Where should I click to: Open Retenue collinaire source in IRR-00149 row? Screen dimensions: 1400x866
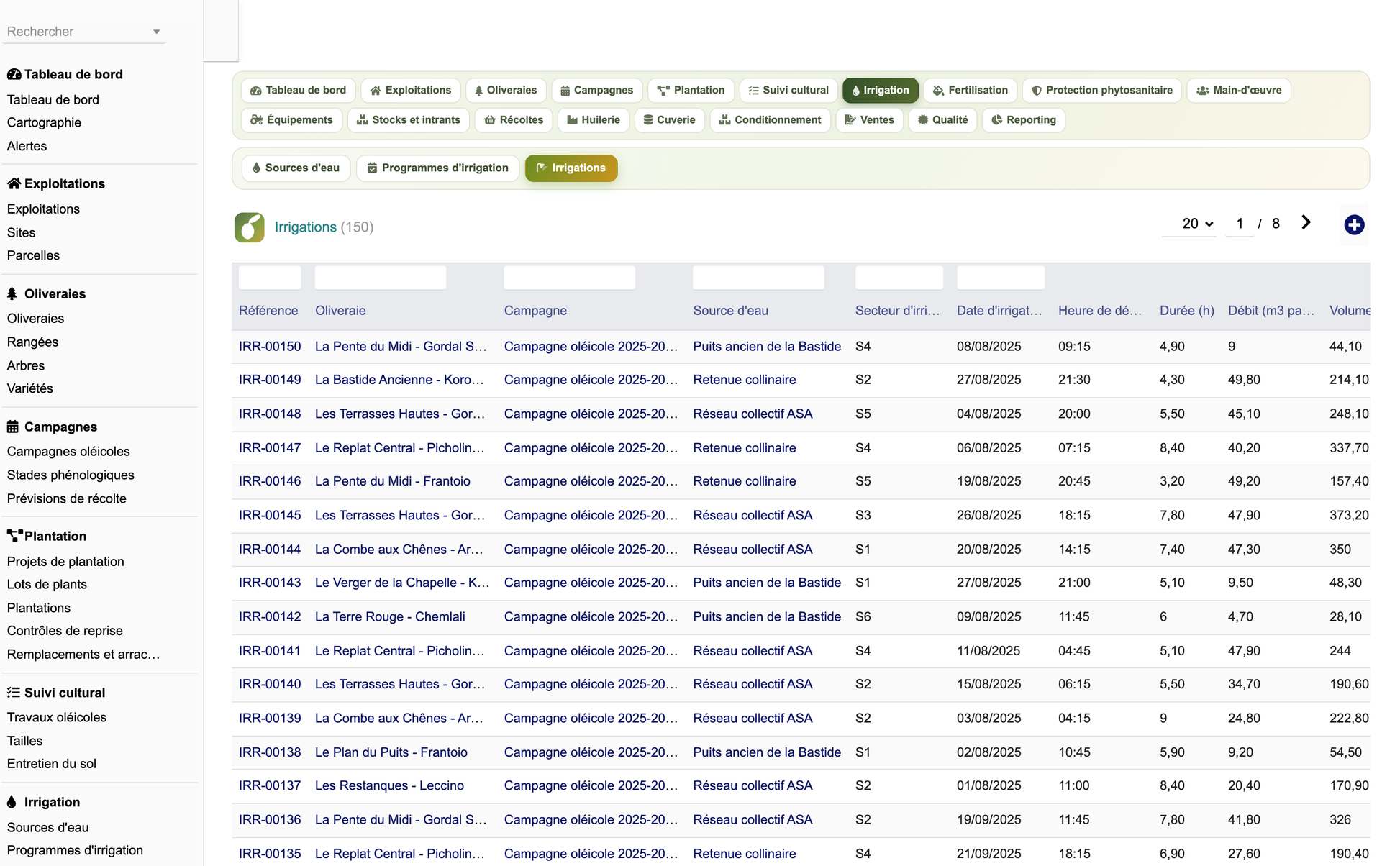(745, 380)
